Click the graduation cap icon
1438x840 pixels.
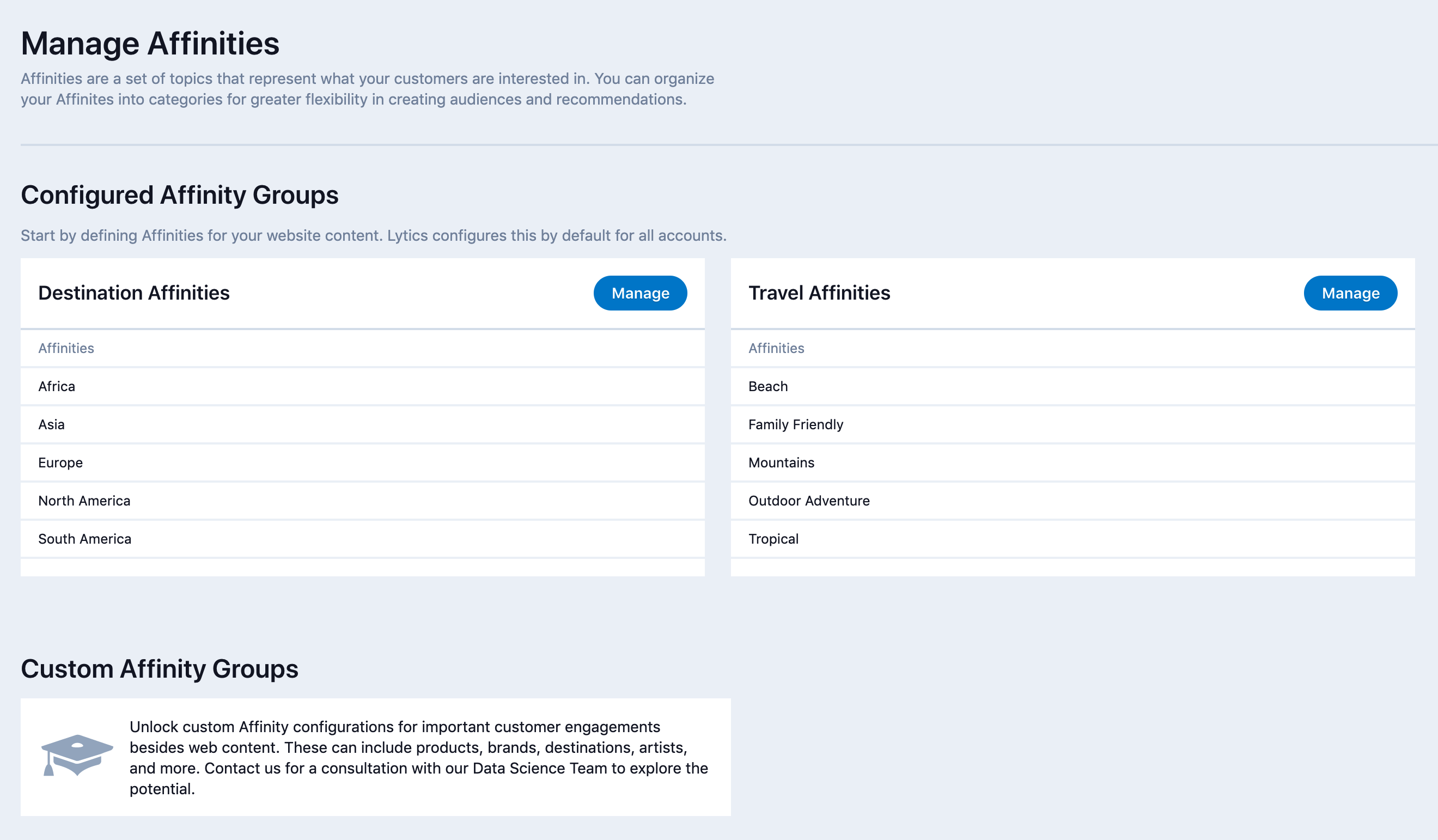point(76,755)
